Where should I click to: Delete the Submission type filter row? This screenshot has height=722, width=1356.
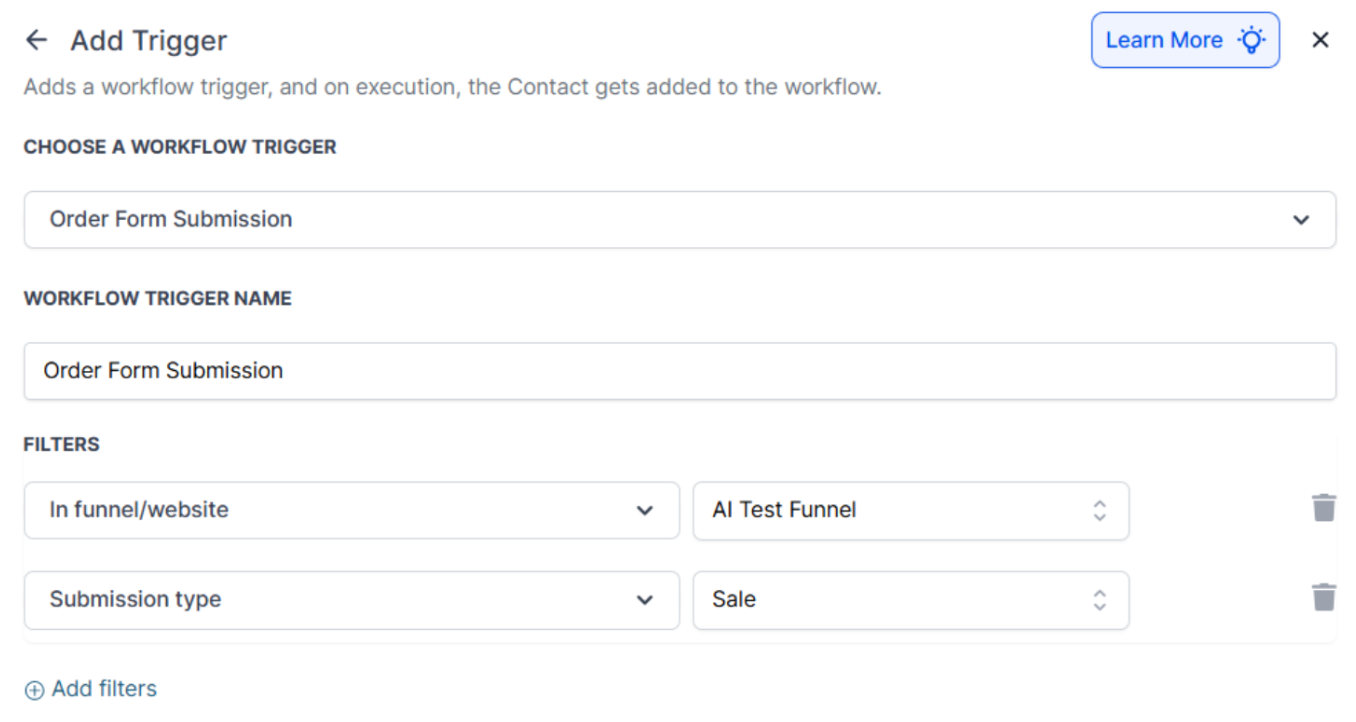tap(1324, 598)
